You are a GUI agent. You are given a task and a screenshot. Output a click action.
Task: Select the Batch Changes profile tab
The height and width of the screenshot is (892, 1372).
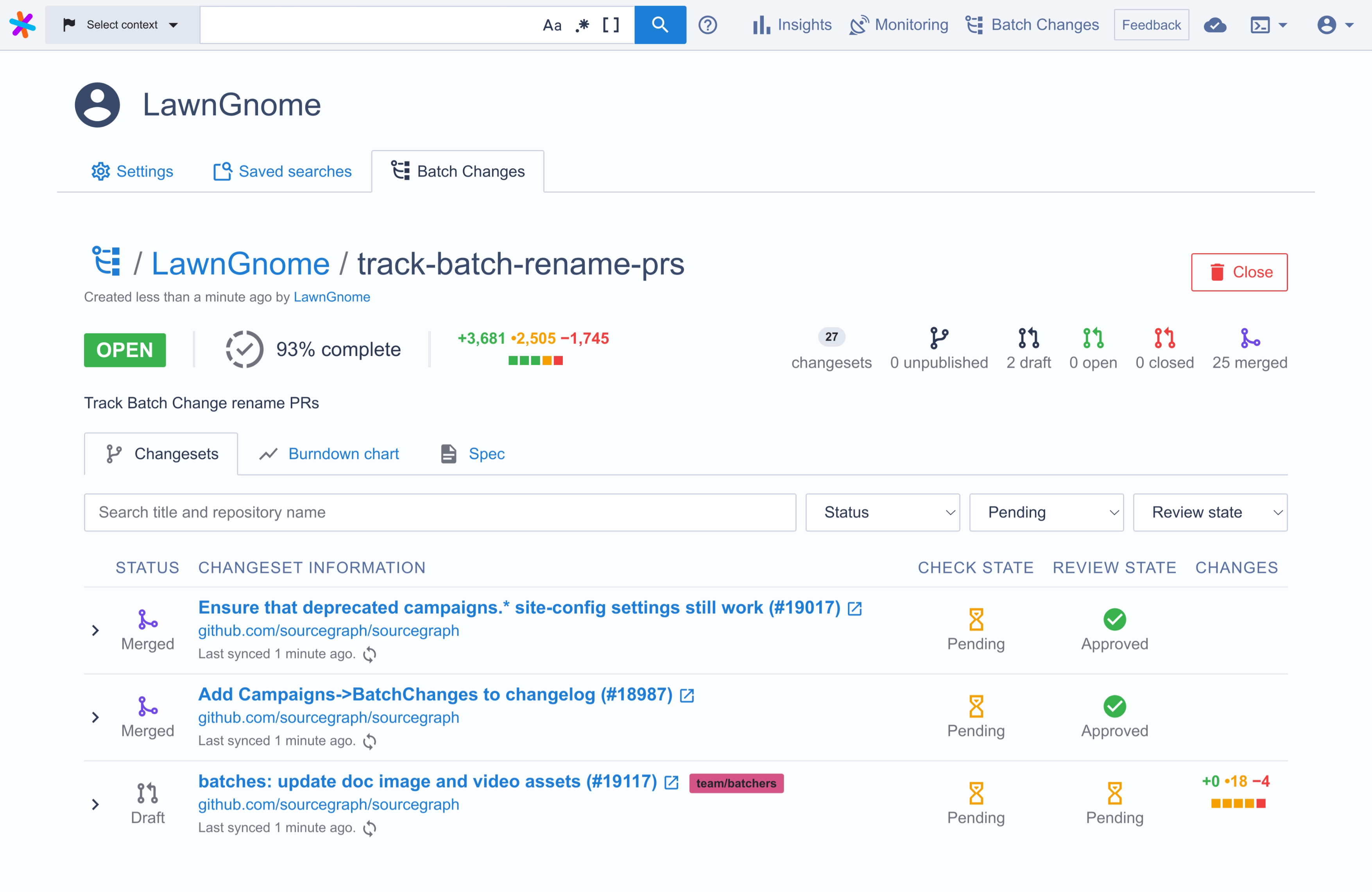pyautogui.click(x=458, y=171)
